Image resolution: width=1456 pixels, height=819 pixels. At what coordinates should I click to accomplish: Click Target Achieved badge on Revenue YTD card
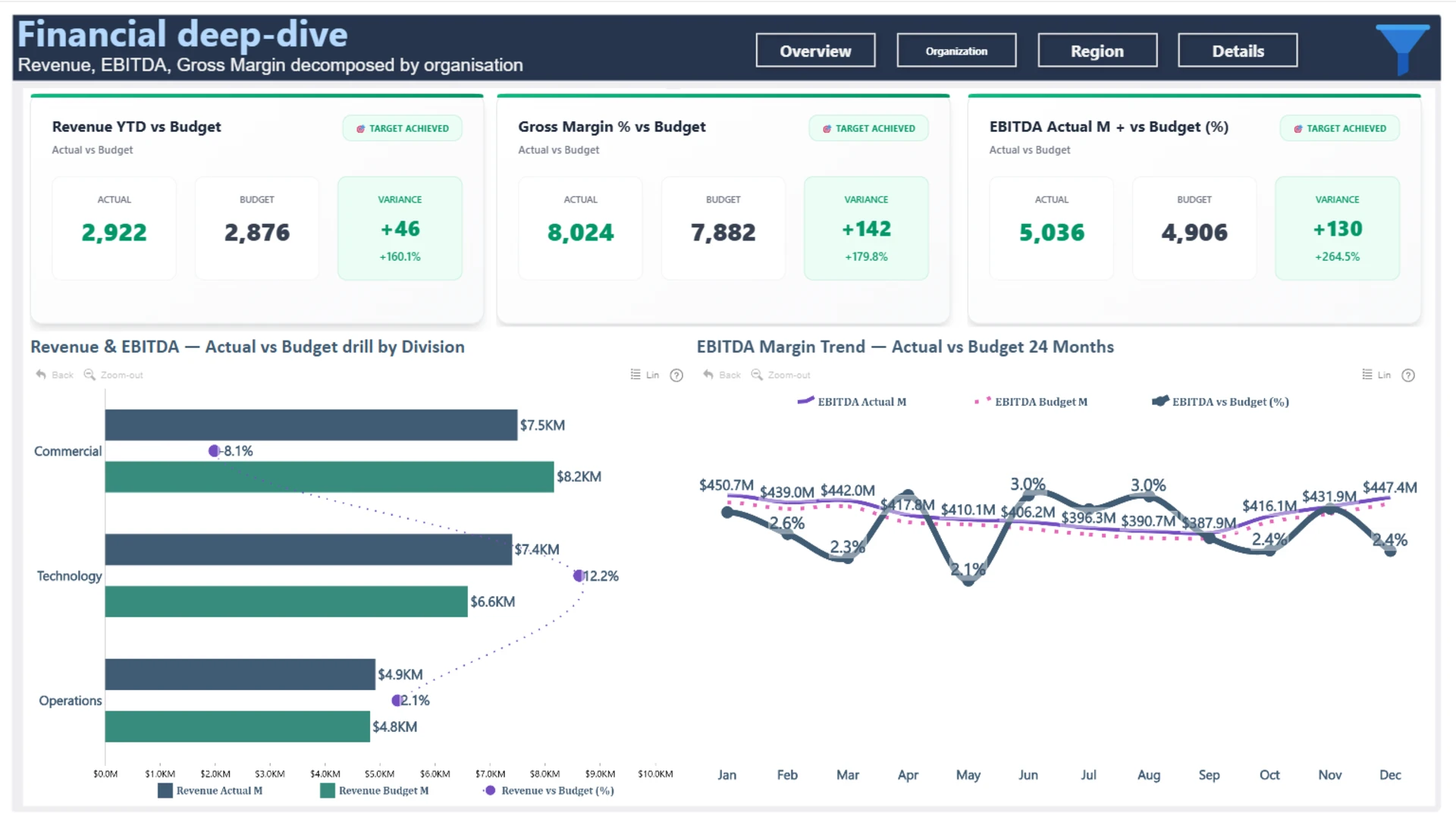pyautogui.click(x=402, y=128)
